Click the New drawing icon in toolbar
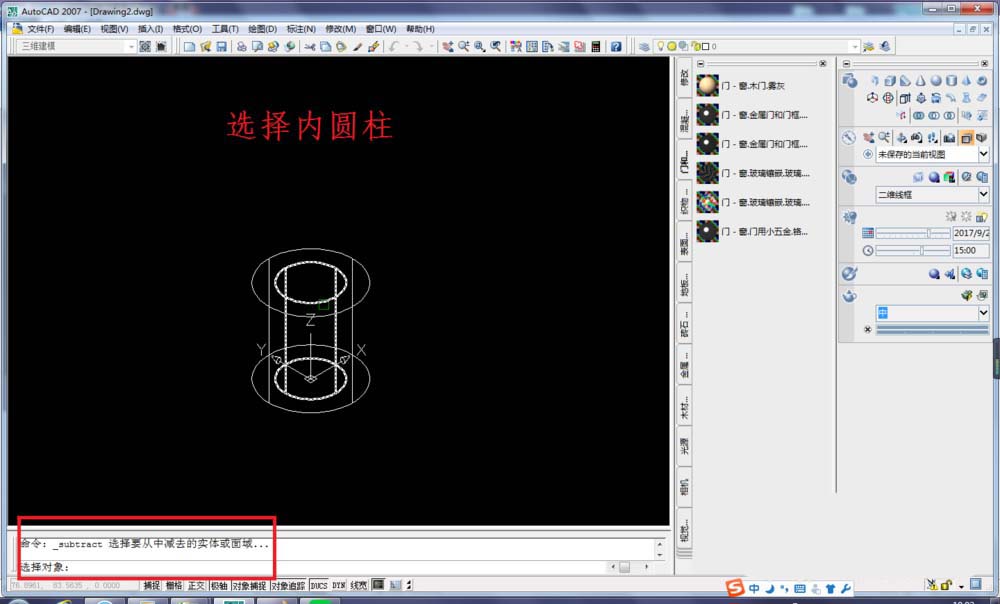 (x=189, y=47)
